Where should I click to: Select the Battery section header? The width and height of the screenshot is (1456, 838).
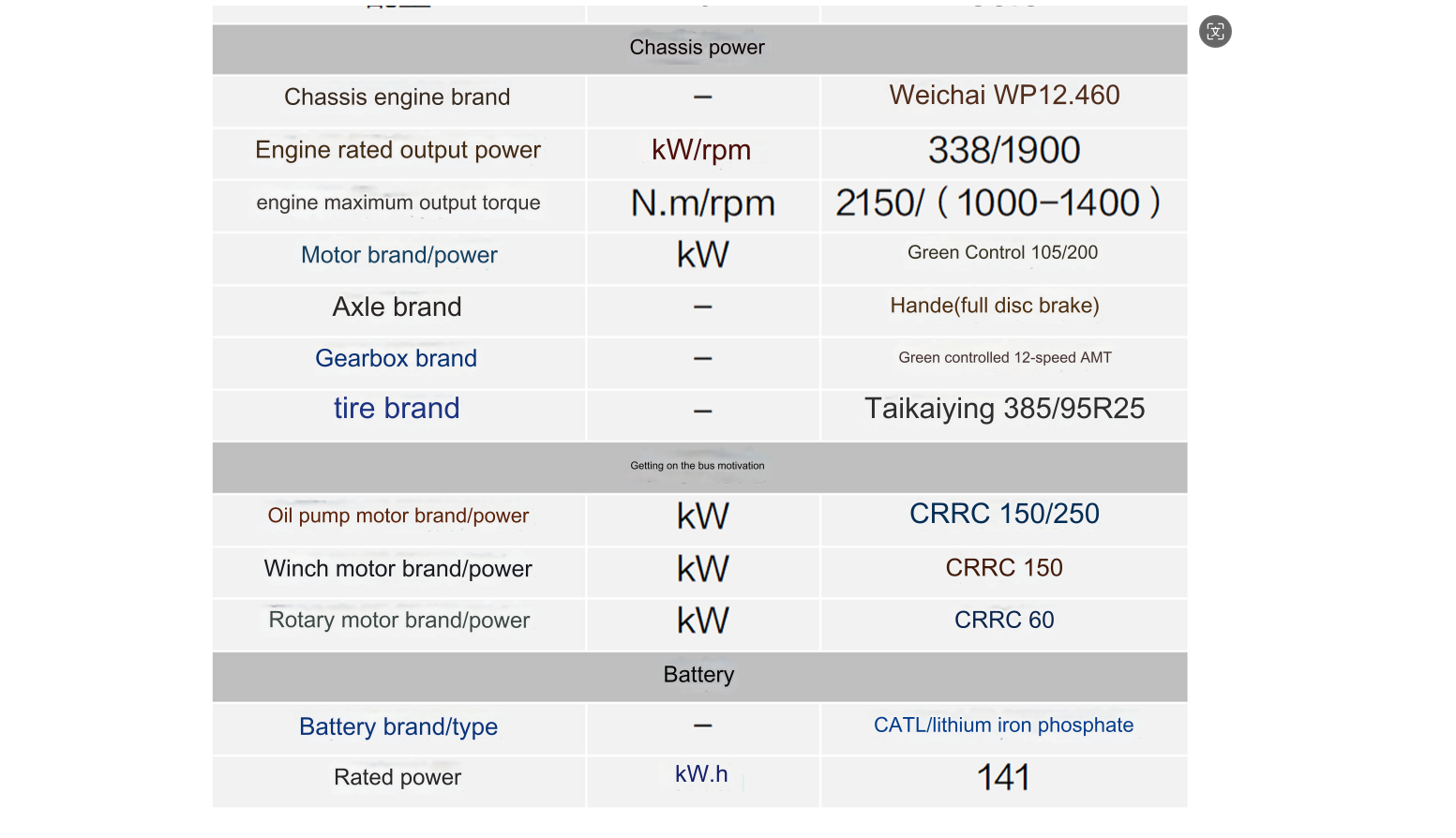pyautogui.click(x=699, y=676)
